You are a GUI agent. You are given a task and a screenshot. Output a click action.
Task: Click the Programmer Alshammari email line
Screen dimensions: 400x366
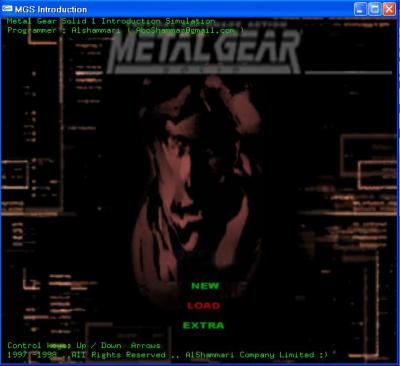click(126, 30)
